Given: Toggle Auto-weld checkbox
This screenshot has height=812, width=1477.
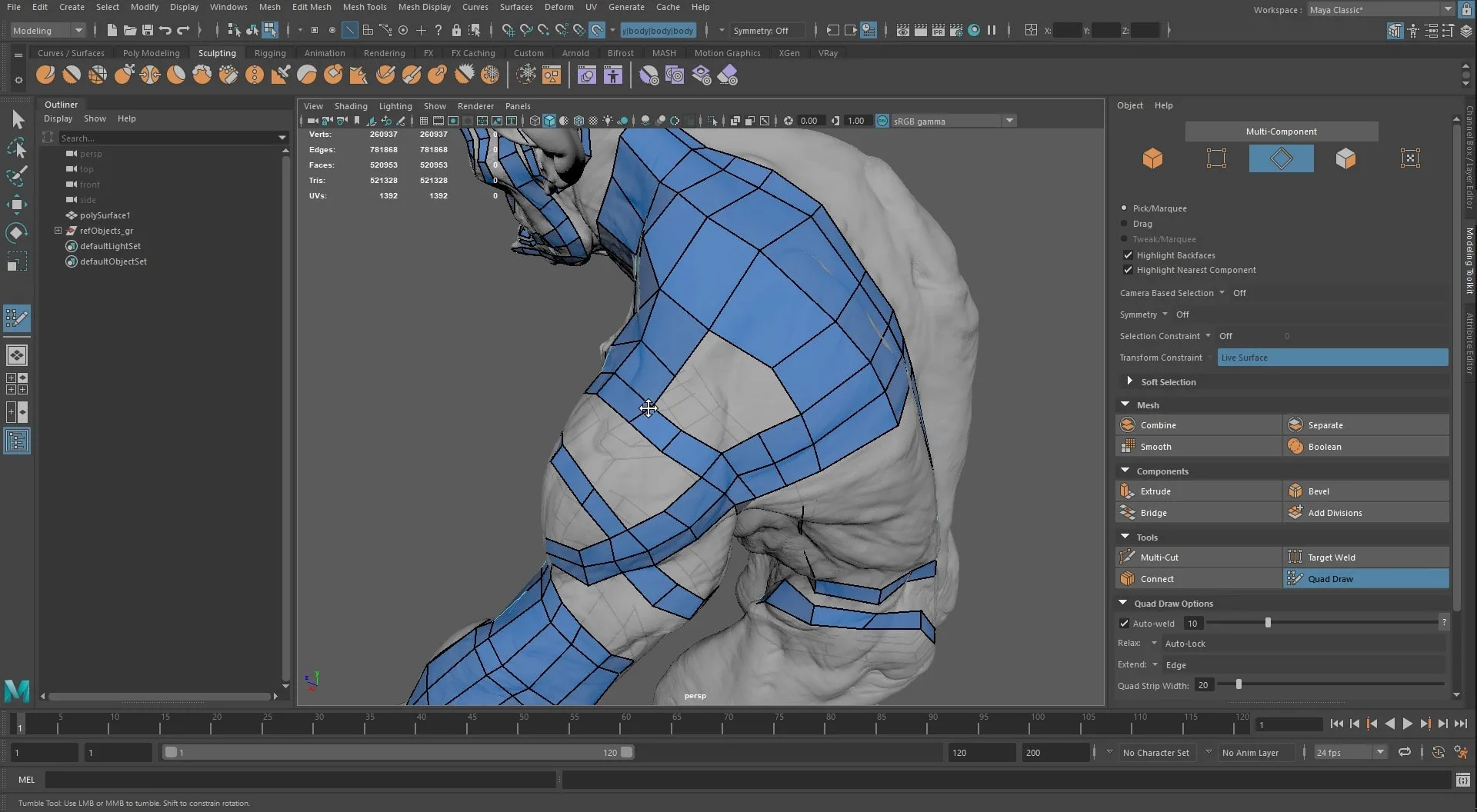Looking at the screenshot, I should coord(1124,624).
